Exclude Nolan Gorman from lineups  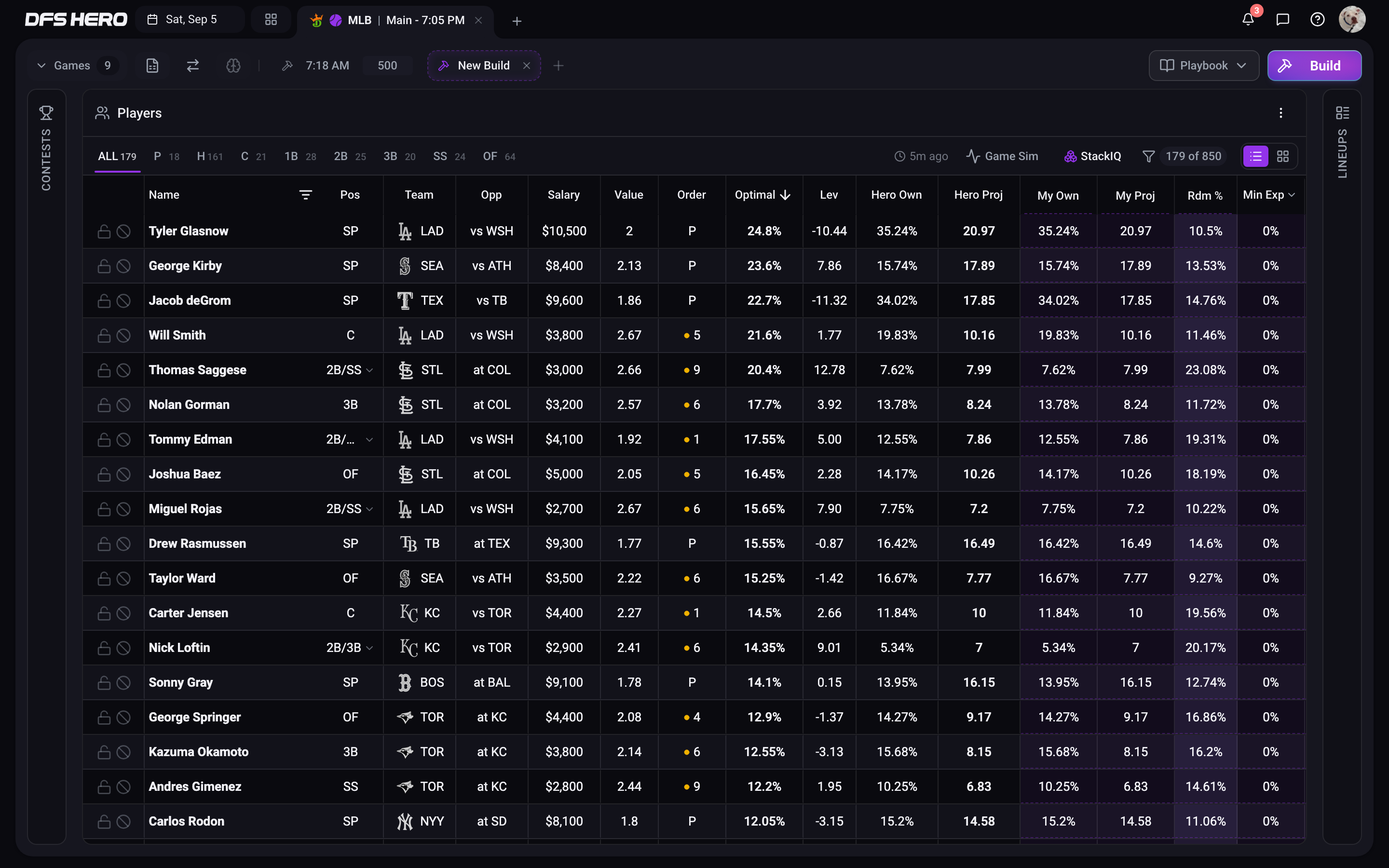pyautogui.click(x=123, y=405)
